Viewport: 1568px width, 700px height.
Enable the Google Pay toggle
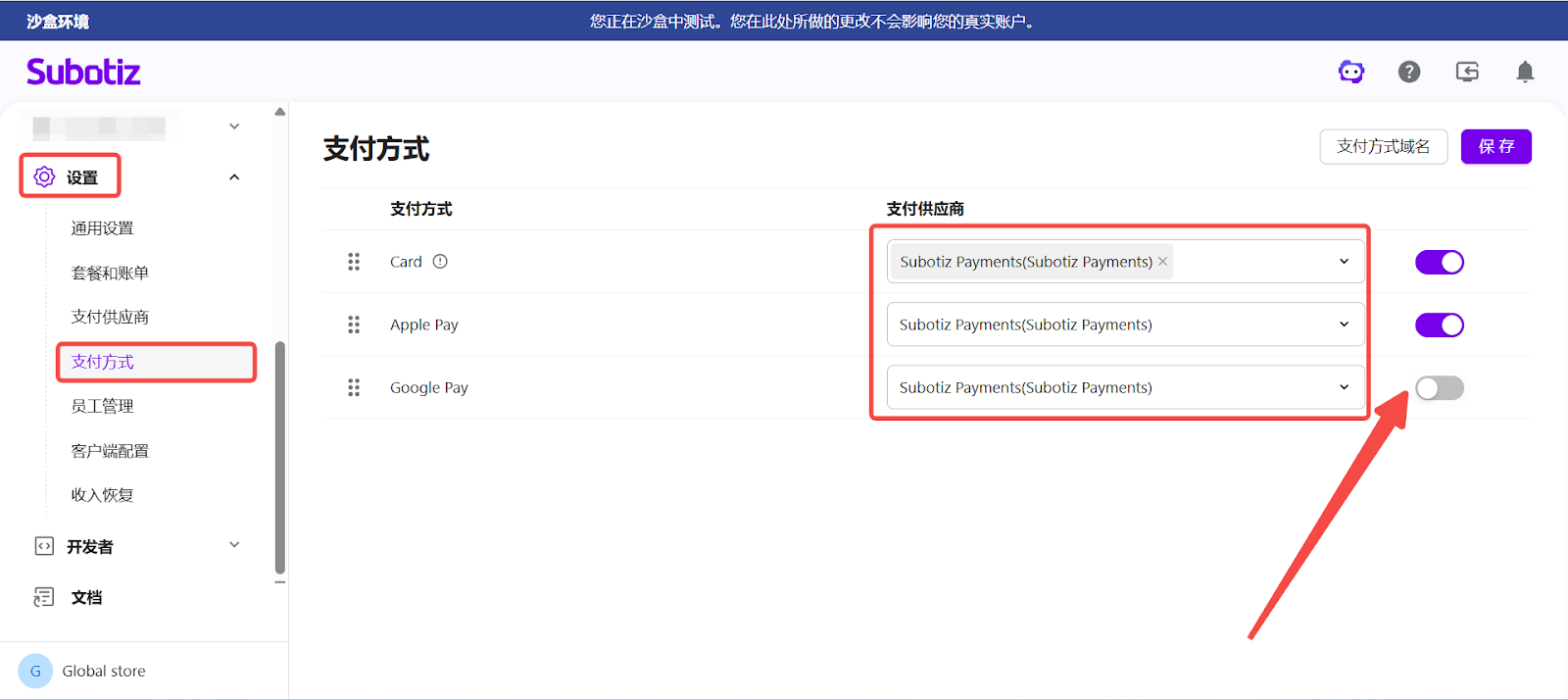(x=1439, y=388)
